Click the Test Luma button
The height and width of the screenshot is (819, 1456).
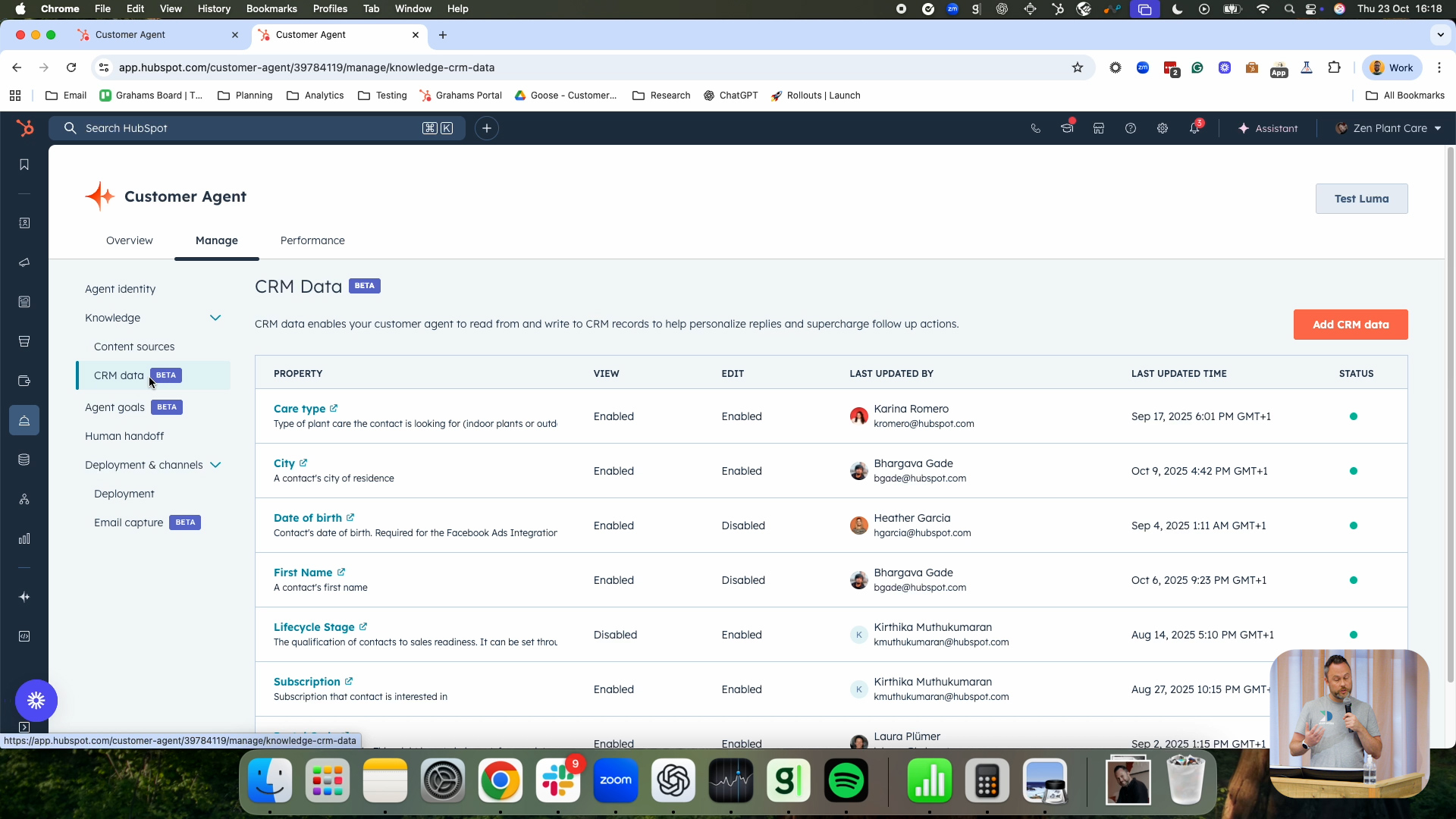[x=1361, y=199]
